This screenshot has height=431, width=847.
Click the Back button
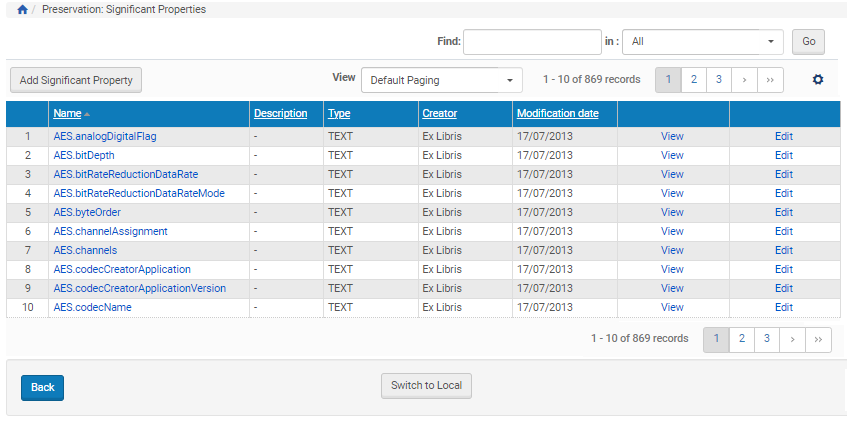(42, 387)
